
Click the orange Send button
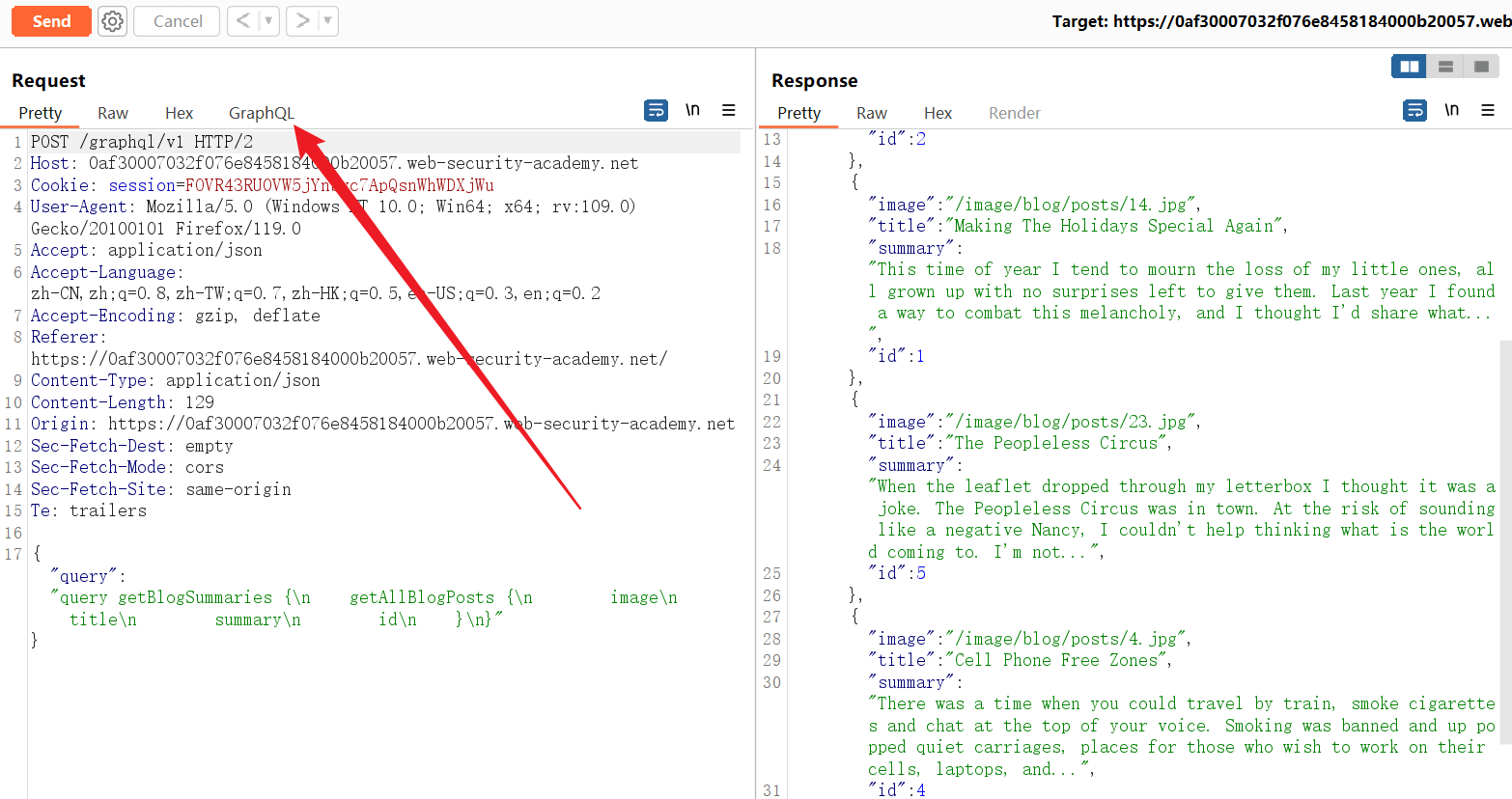point(51,21)
